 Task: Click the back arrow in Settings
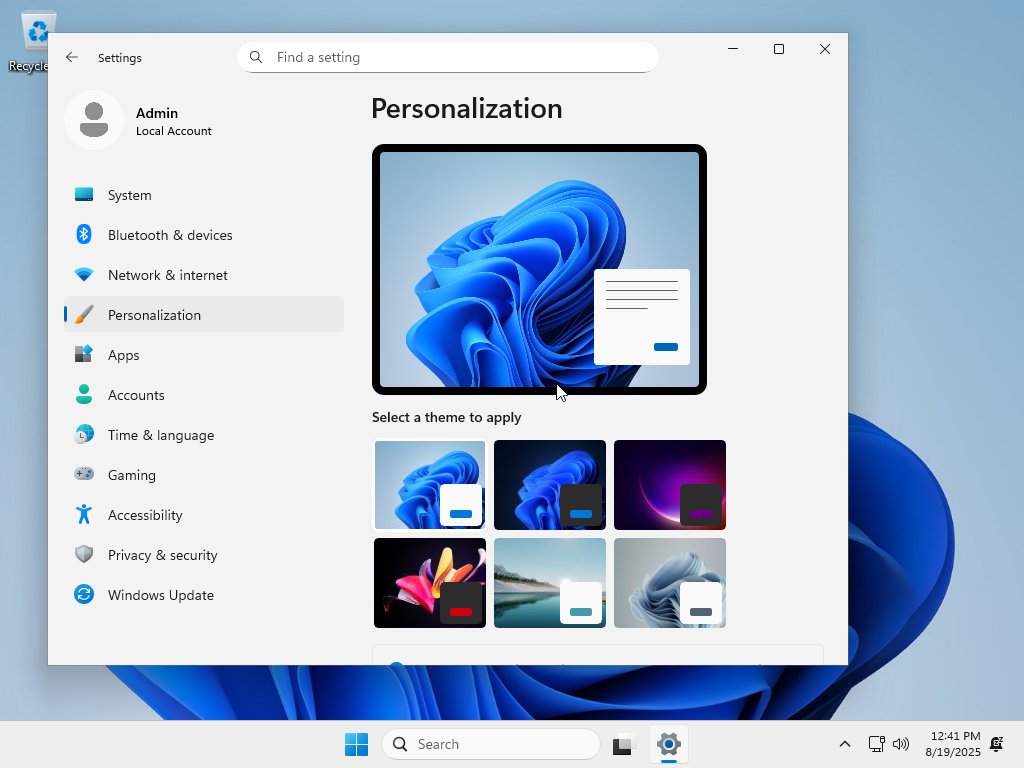(72, 57)
